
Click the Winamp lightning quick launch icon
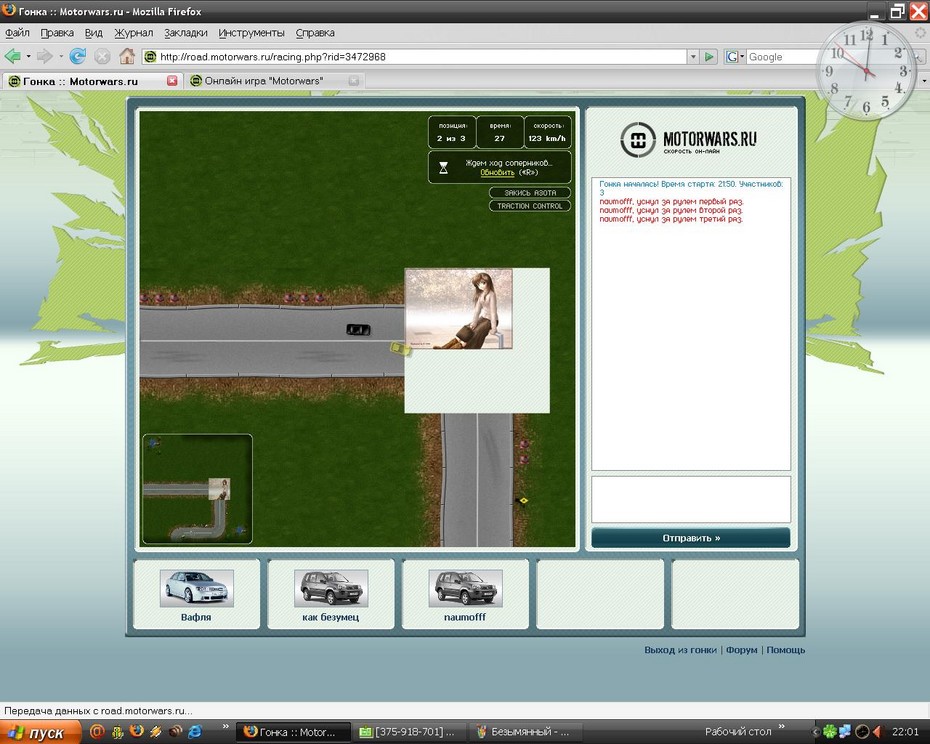pos(156,732)
